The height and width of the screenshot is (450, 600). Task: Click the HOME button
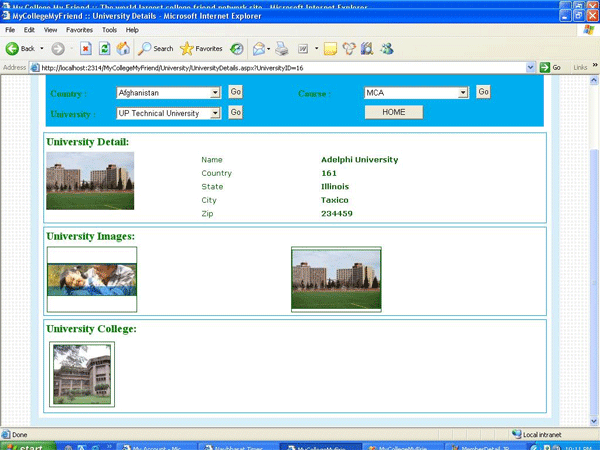(394, 112)
